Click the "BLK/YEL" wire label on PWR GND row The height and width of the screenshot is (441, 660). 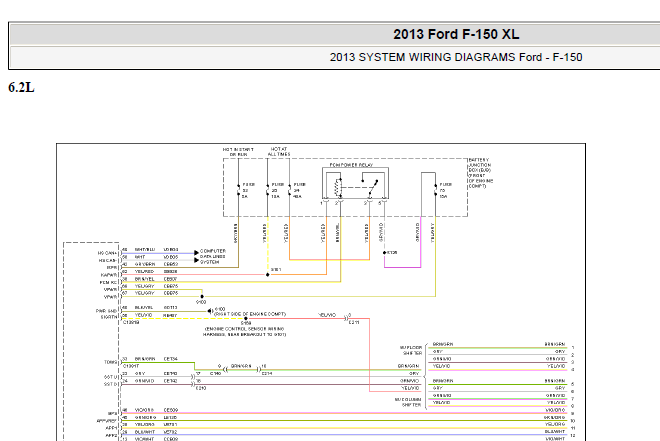pos(144,308)
